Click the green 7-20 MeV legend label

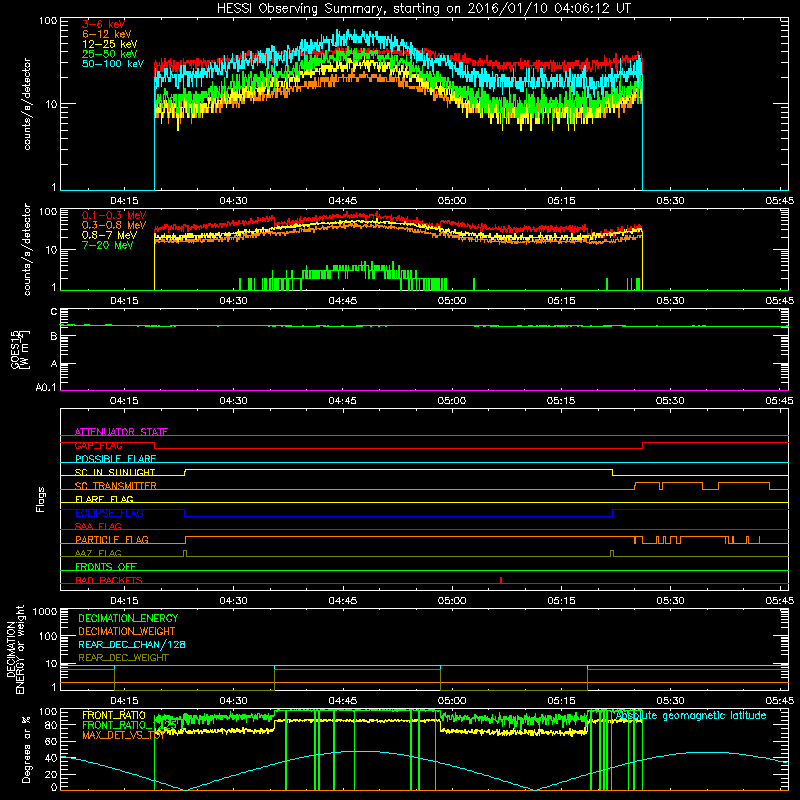point(108,245)
